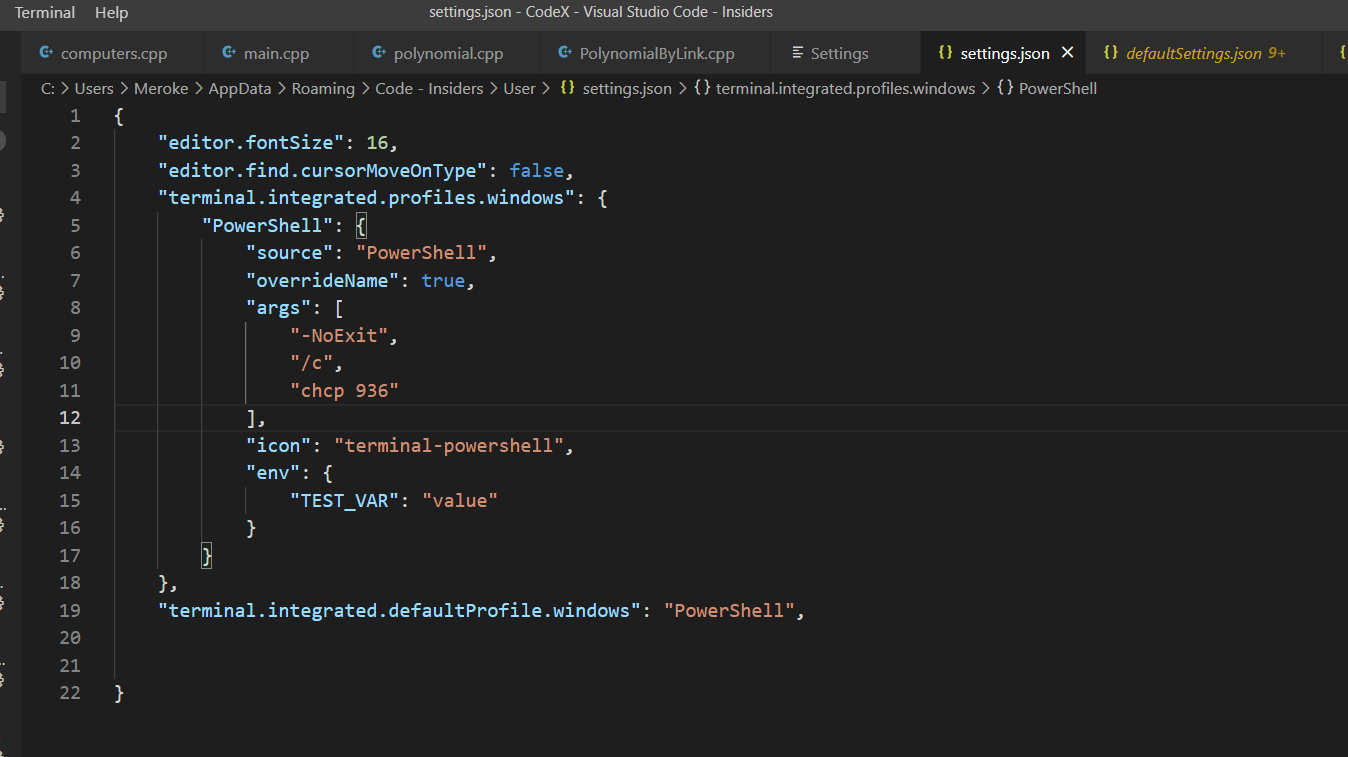The width and height of the screenshot is (1348, 757).
Task: Click the 9+ badge on defaultSettings.json tab
Action: (1277, 53)
